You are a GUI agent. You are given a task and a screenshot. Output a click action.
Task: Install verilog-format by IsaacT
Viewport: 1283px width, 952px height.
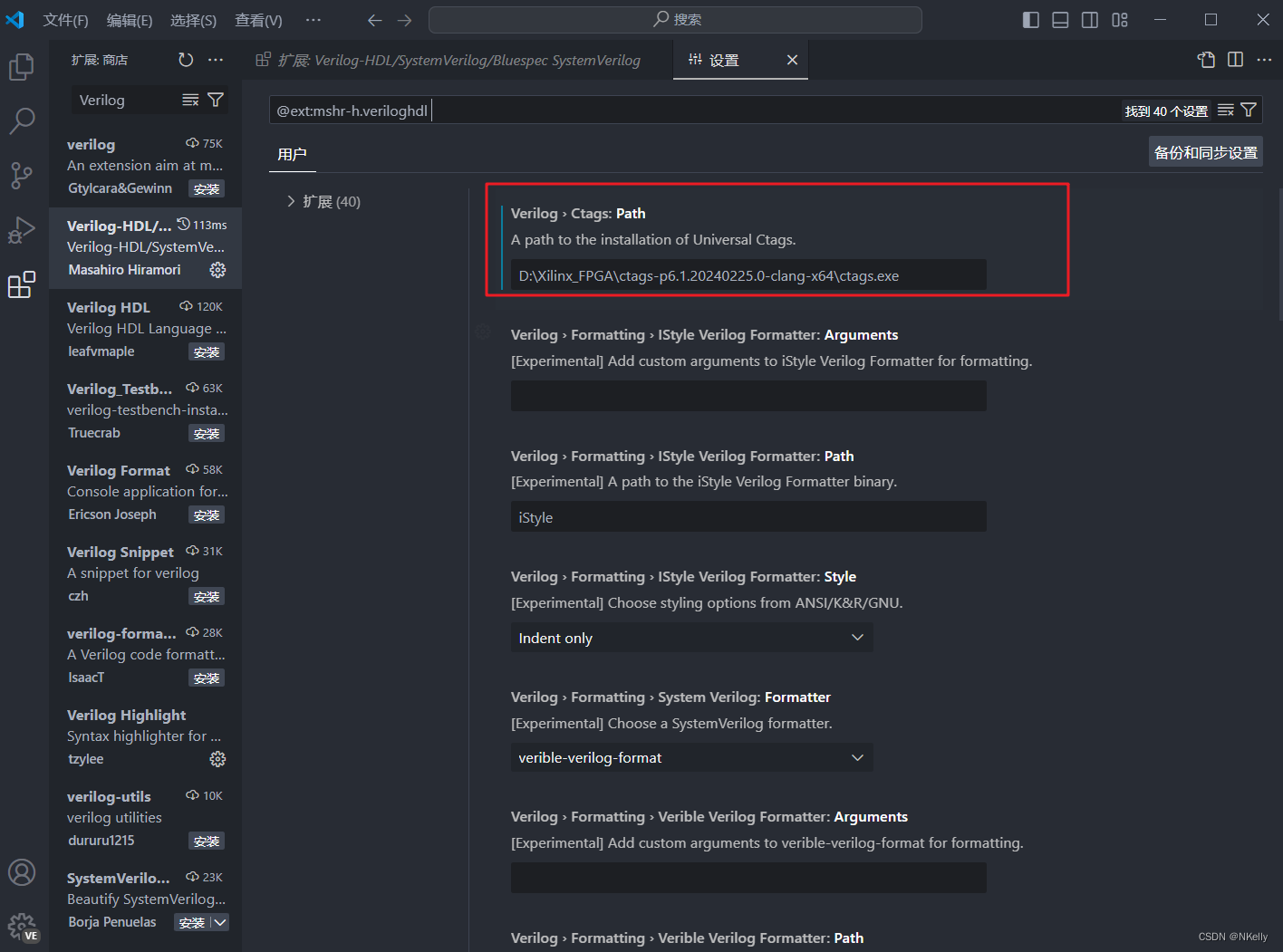pos(207,678)
